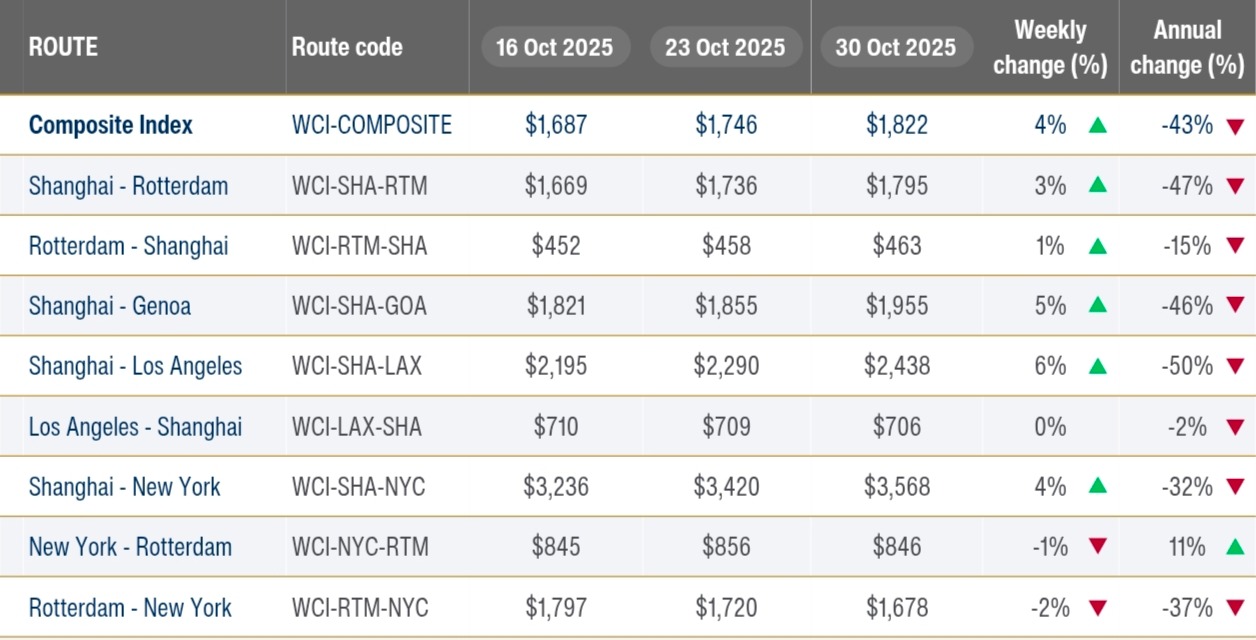
Task: Click red annual arrow for Los Angeles - Shanghai
Action: click(x=1235, y=427)
